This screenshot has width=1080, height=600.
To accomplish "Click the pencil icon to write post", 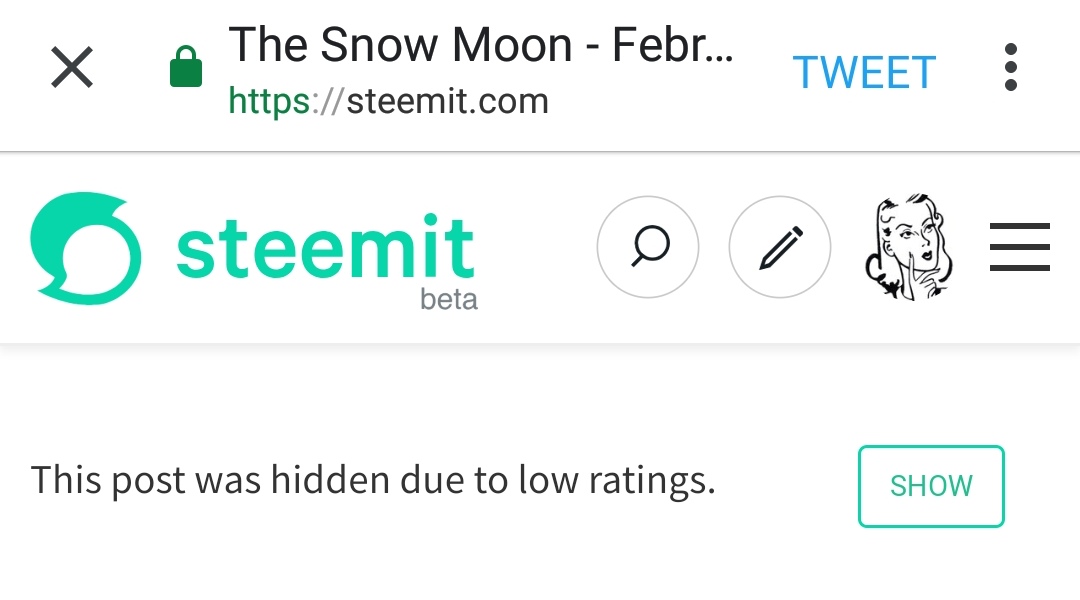I will point(780,247).
